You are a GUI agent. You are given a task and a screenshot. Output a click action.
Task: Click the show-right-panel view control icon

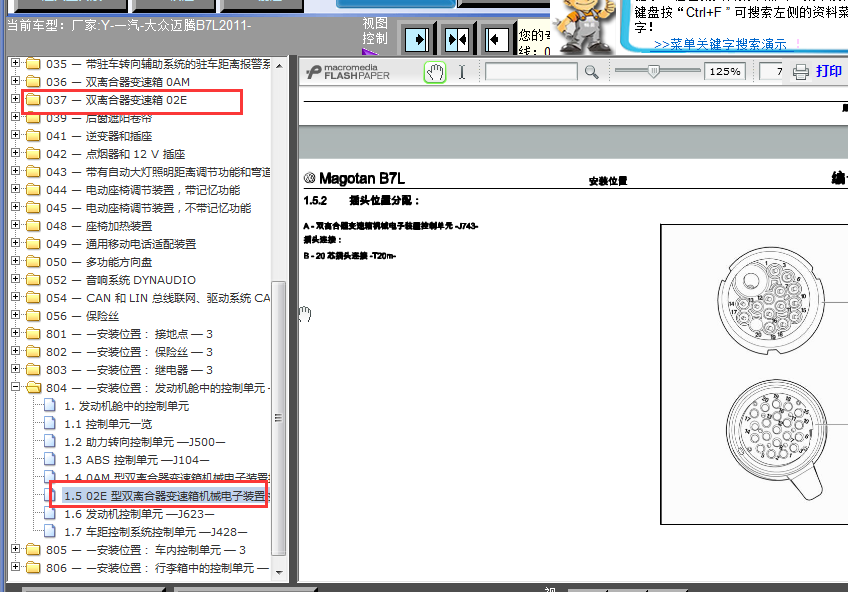(x=417, y=39)
